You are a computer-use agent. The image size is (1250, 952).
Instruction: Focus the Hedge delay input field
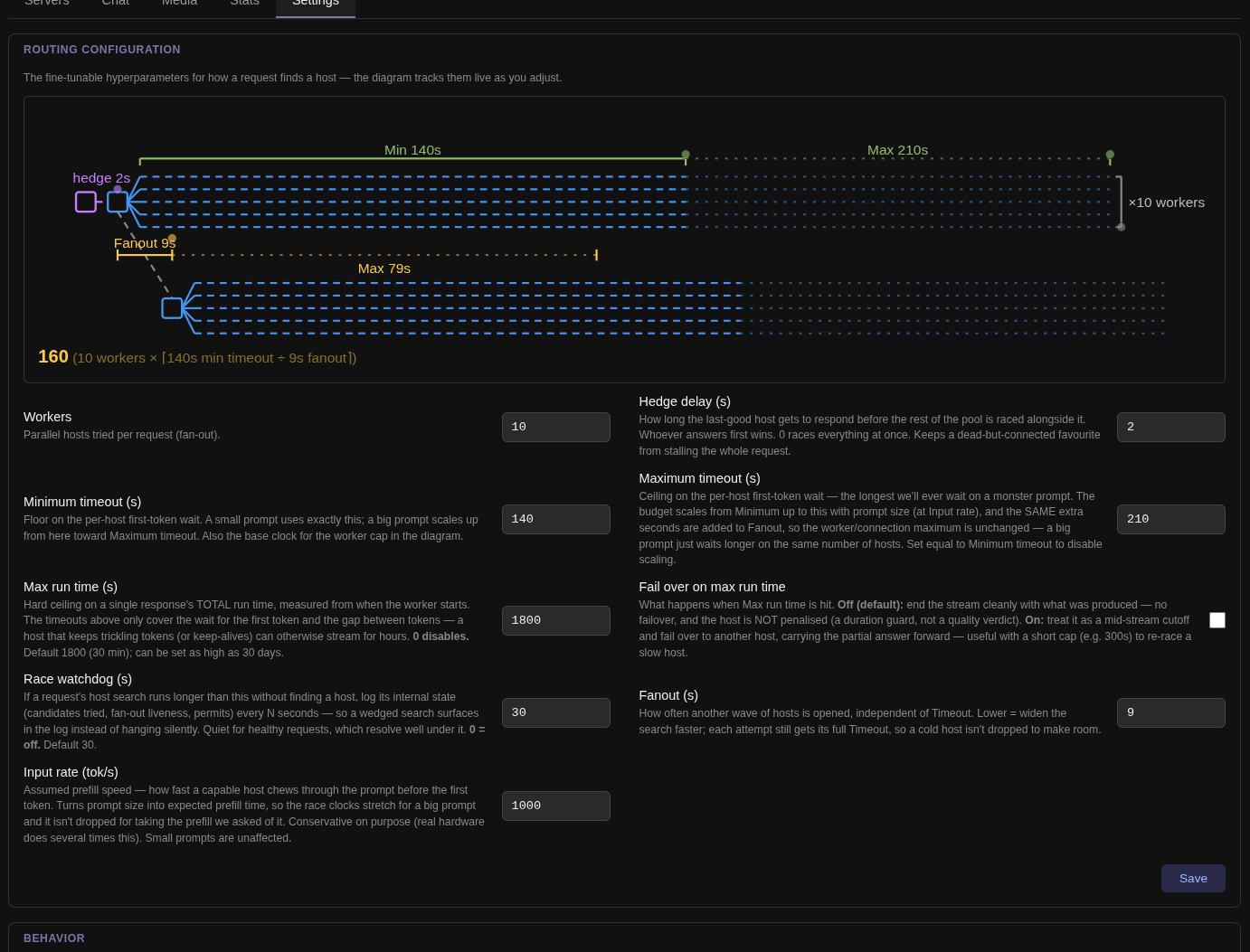1171,427
